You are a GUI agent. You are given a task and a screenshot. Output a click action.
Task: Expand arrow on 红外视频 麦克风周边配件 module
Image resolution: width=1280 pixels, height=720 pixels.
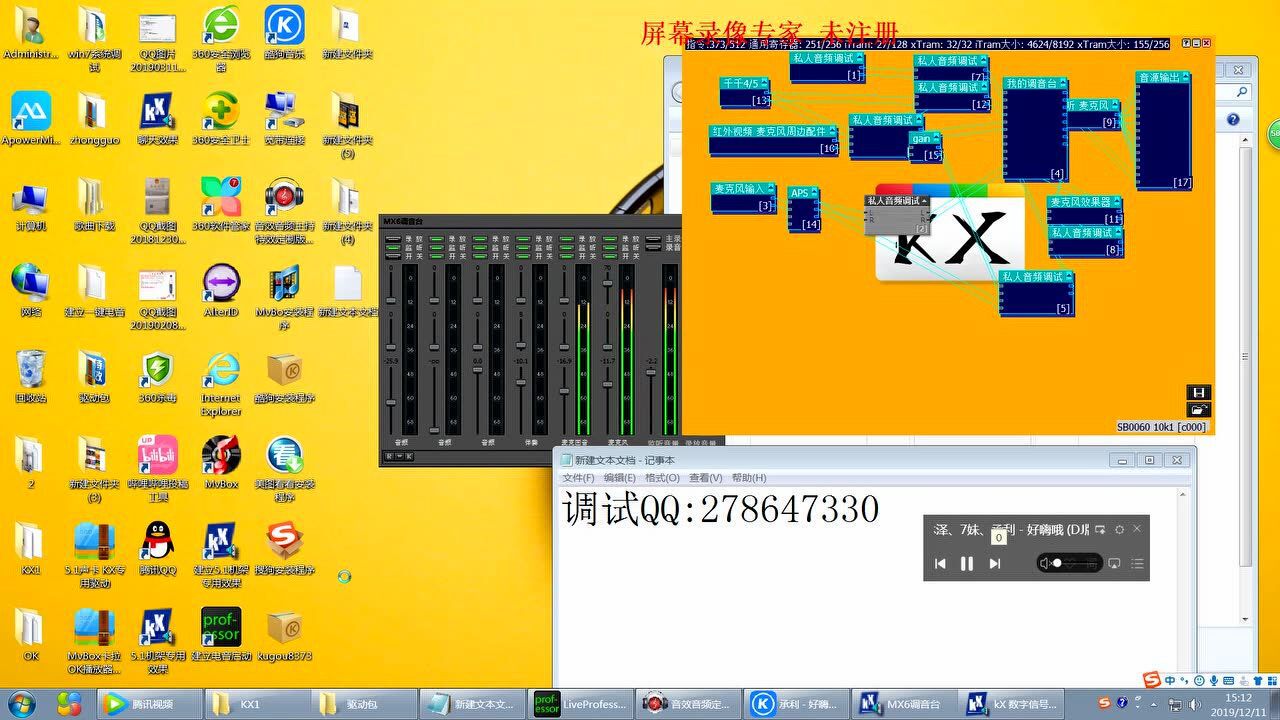pyautogui.click(x=832, y=131)
